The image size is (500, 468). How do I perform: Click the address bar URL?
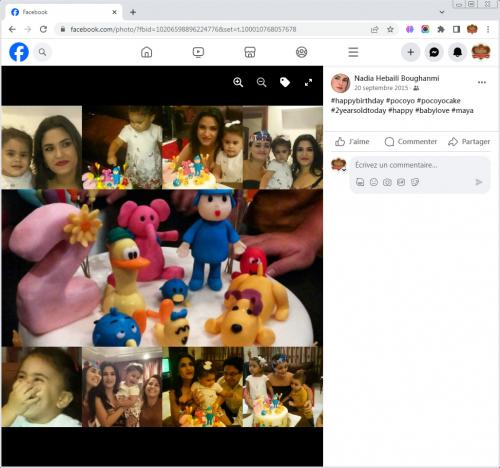click(x=183, y=29)
